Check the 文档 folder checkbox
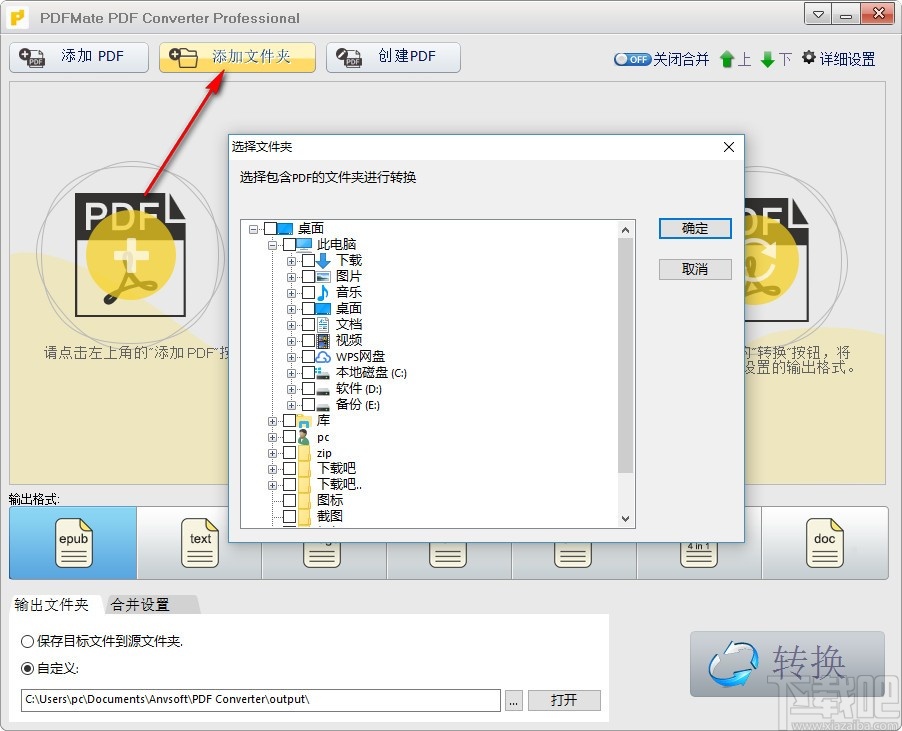 (x=308, y=324)
